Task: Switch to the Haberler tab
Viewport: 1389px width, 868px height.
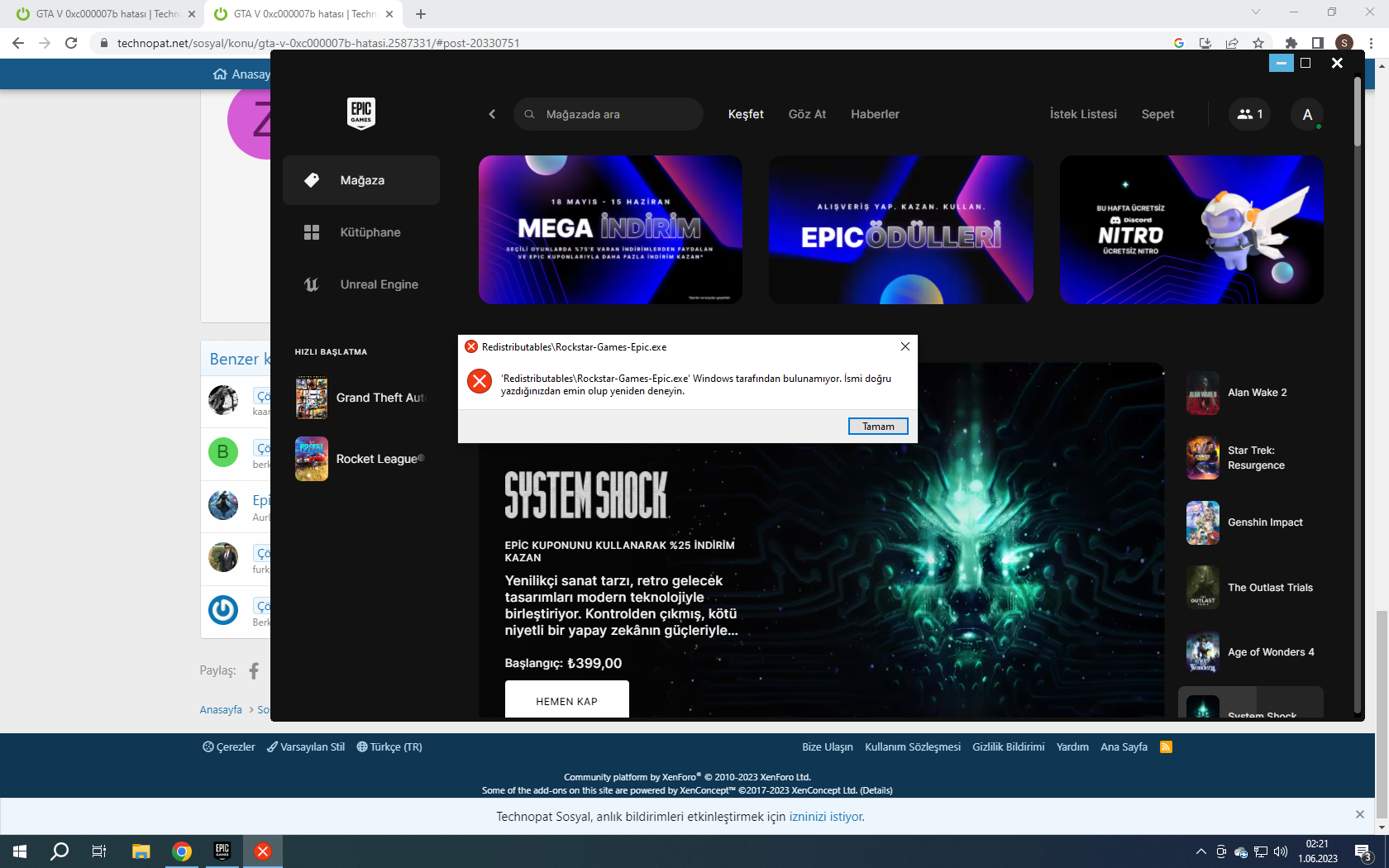Action: 875,114
